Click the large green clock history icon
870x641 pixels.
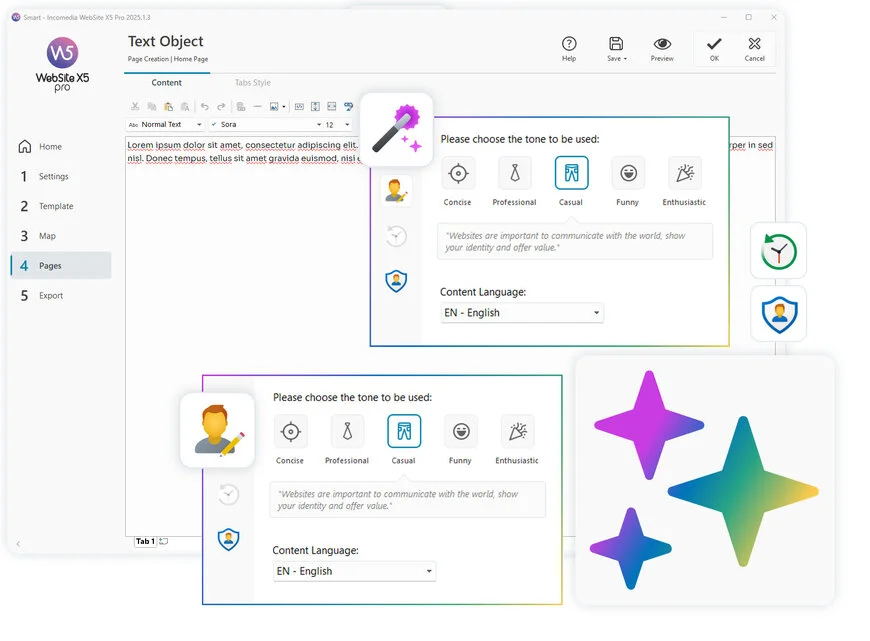778,250
